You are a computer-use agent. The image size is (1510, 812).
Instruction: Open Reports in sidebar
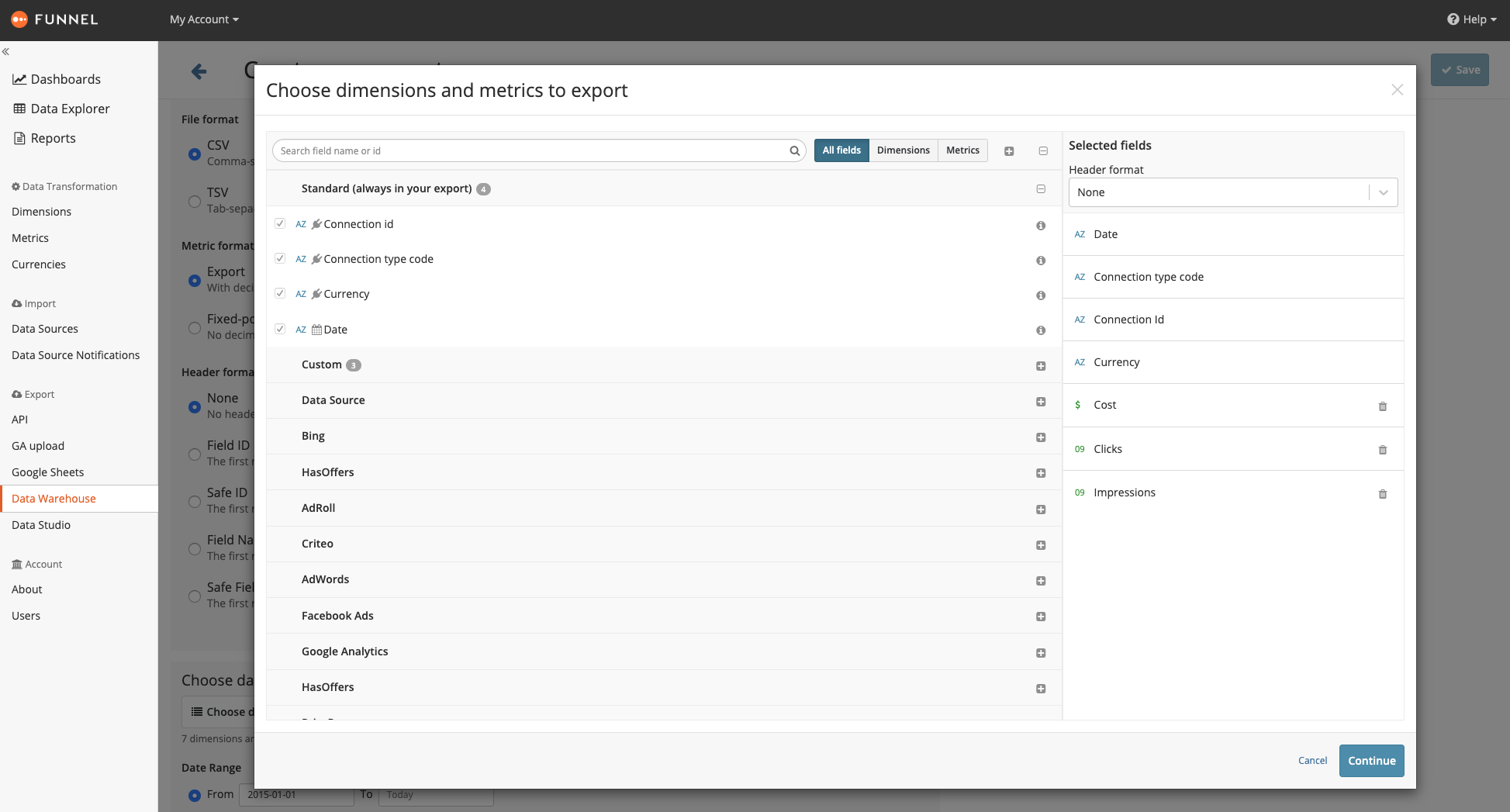pos(44,138)
